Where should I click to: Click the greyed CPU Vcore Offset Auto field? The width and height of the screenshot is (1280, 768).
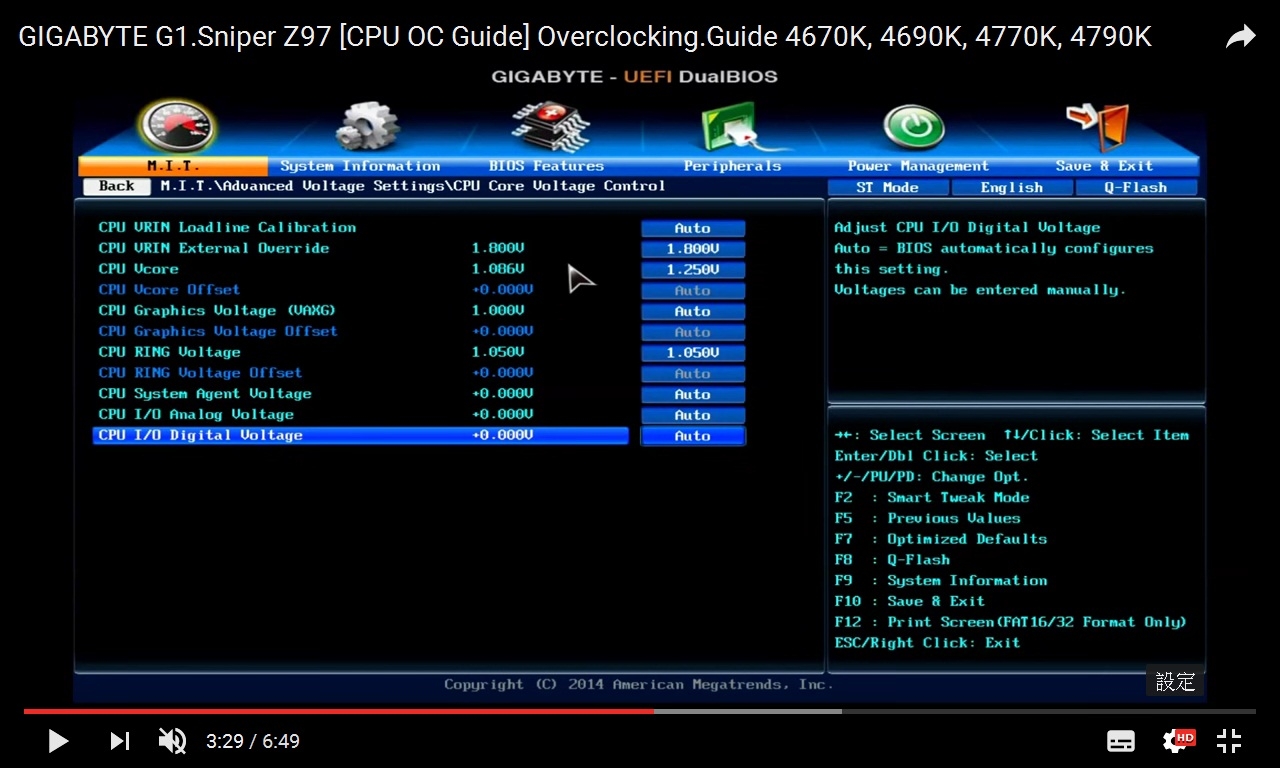pyautogui.click(x=693, y=290)
